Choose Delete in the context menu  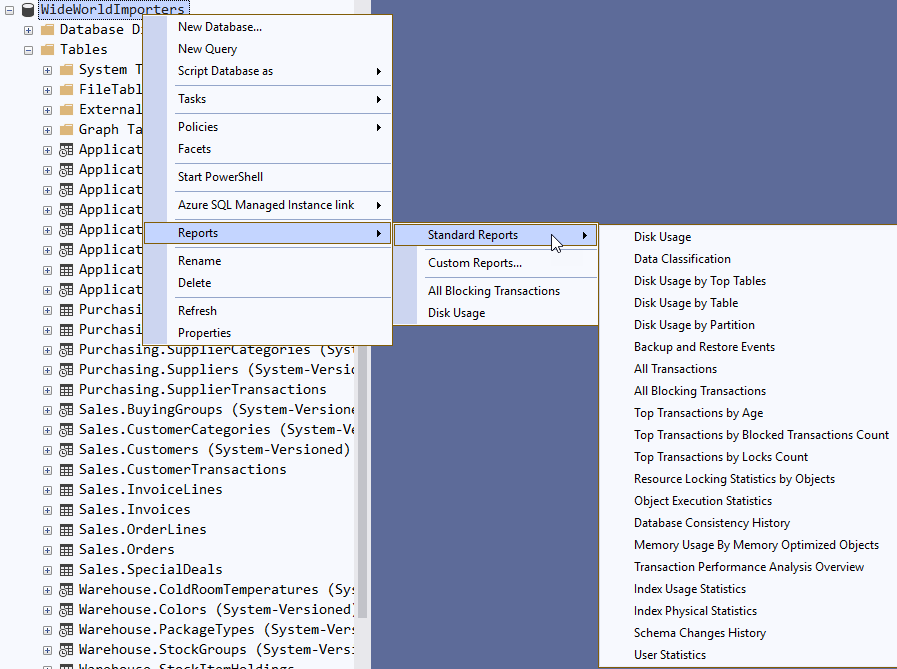click(268, 283)
